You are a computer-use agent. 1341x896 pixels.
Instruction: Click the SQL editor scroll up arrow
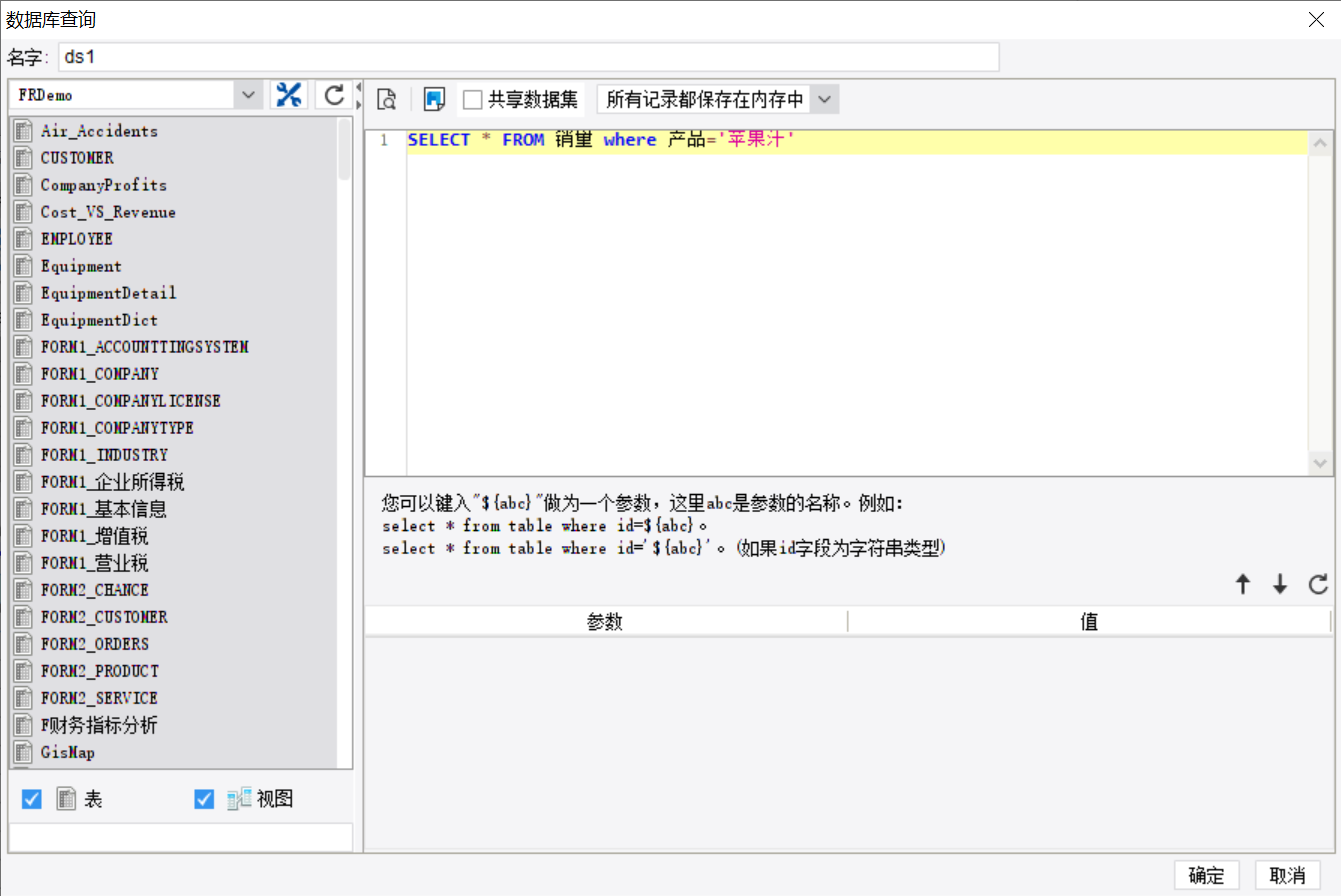[1320, 144]
